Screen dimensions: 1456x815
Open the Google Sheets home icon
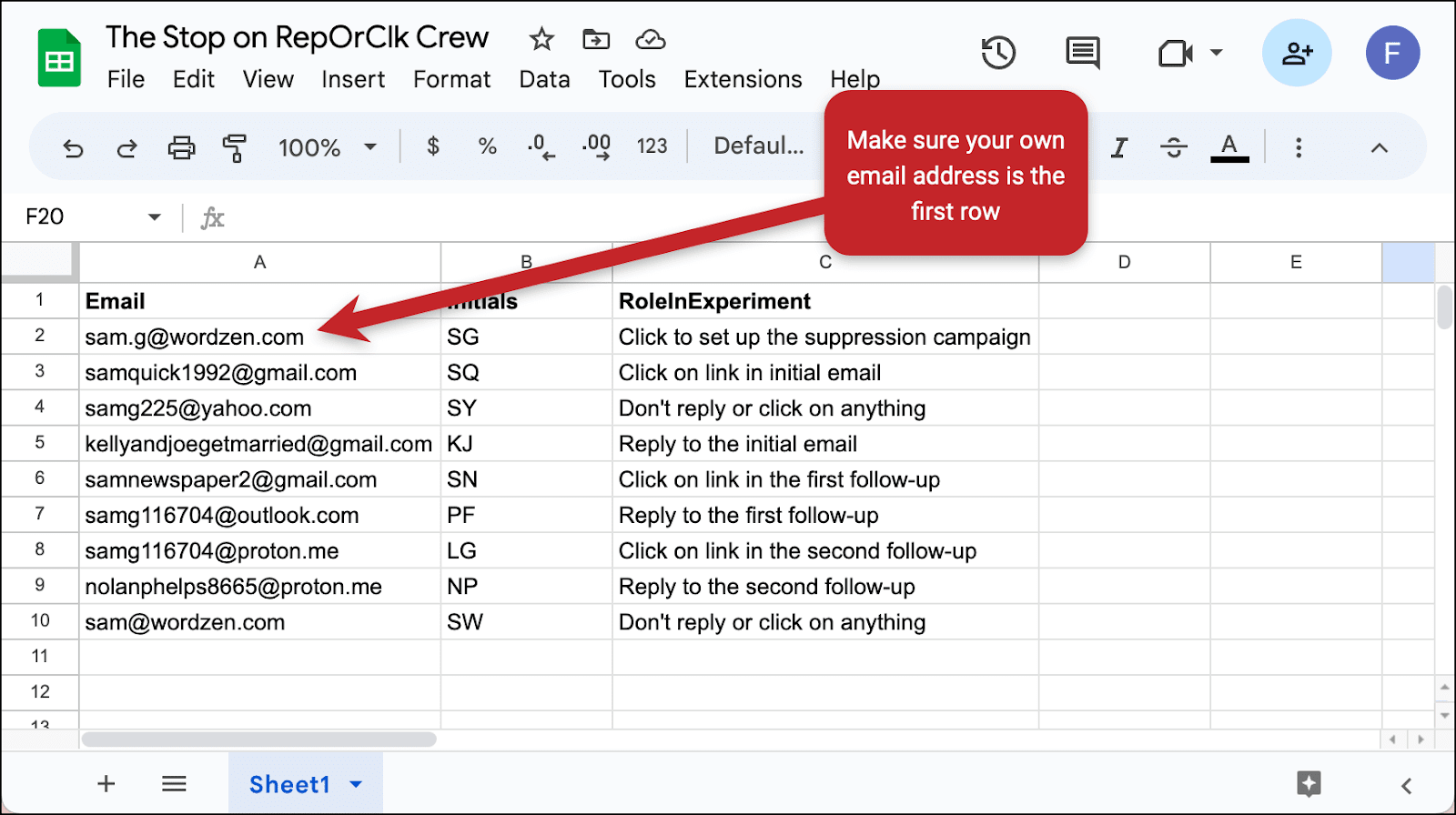(x=59, y=57)
